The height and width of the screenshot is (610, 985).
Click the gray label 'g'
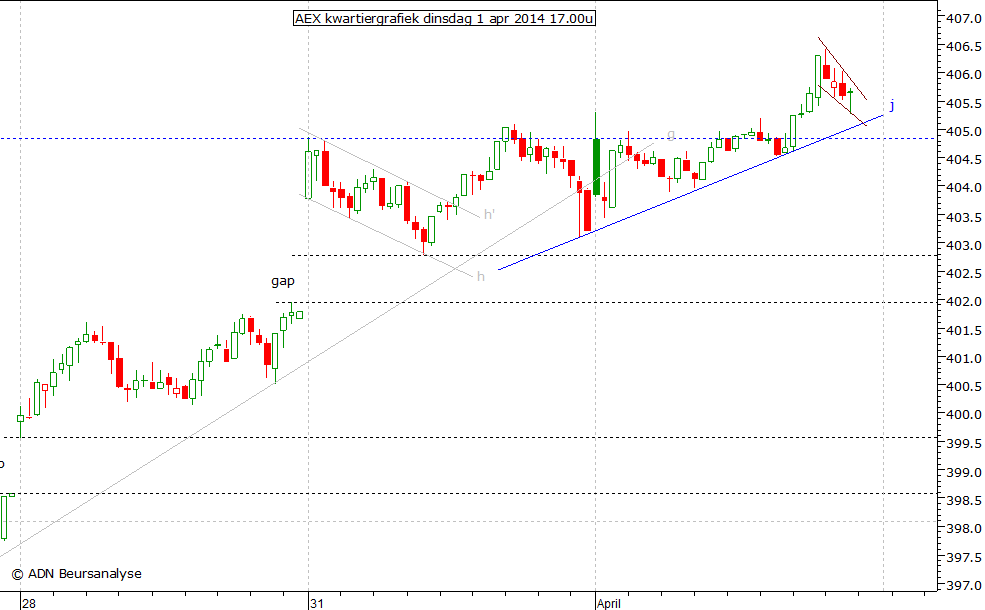(x=671, y=134)
